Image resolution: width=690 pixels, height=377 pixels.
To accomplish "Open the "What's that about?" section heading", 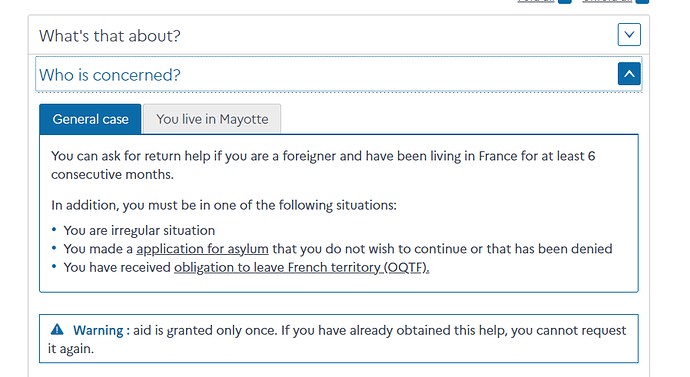I will [x=110, y=36].
